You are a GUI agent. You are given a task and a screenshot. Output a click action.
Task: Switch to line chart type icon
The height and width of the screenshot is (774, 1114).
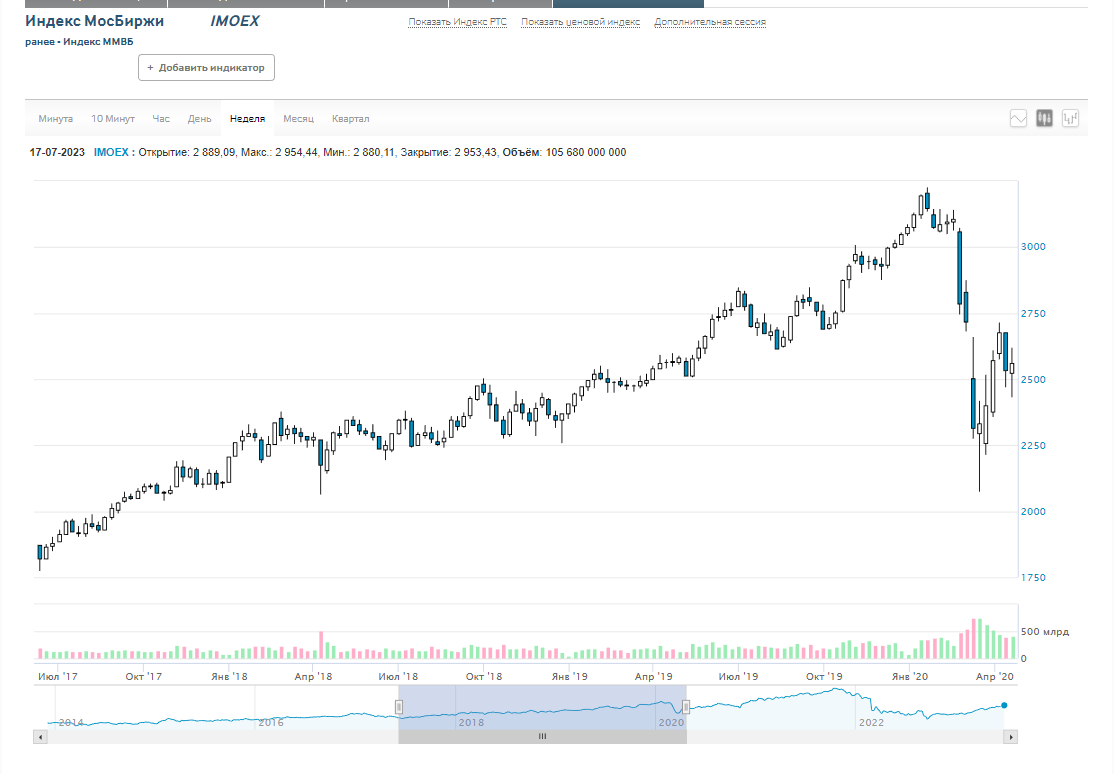[x=1018, y=119]
